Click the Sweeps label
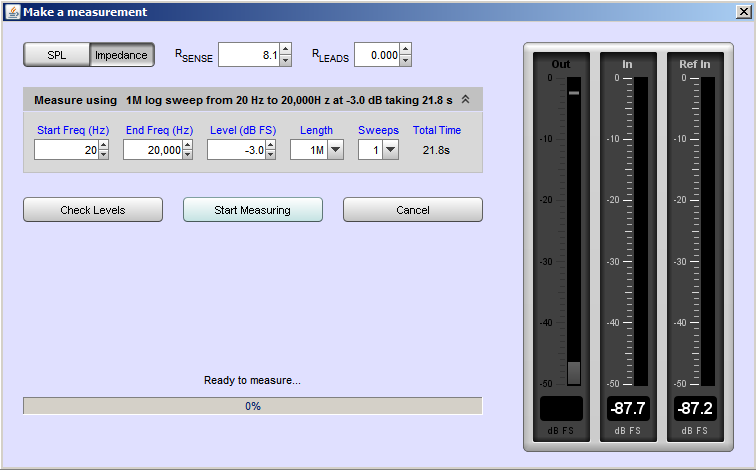756x470 pixels. [x=378, y=130]
